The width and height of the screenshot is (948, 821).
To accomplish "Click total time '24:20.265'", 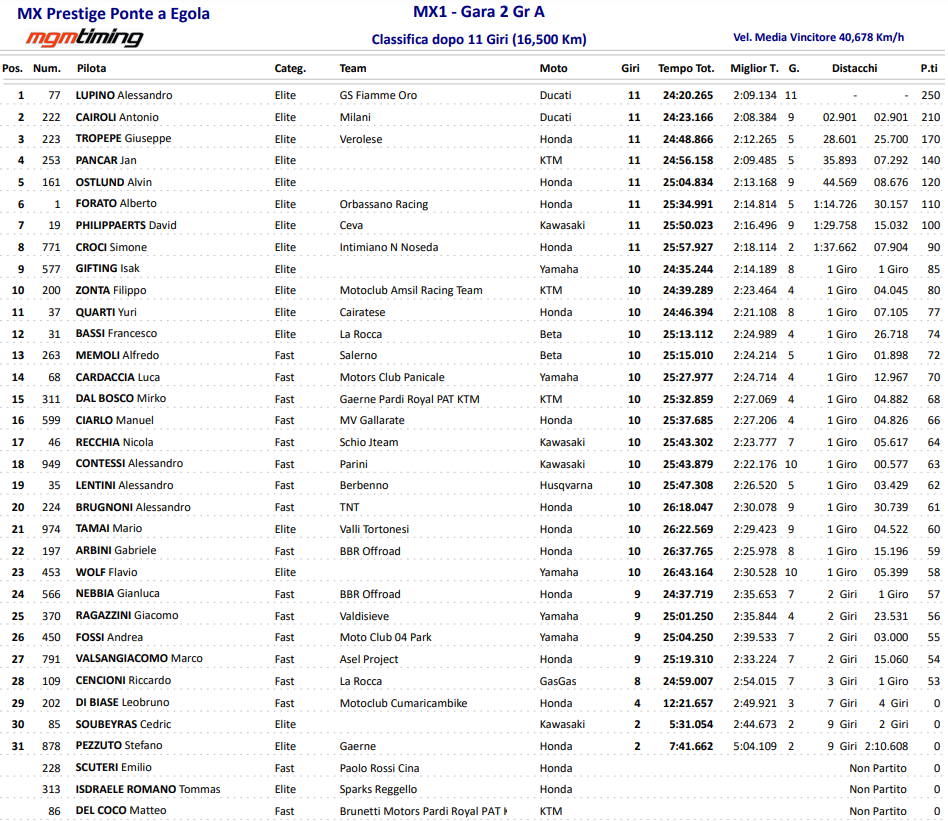I will pyautogui.click(x=688, y=95).
